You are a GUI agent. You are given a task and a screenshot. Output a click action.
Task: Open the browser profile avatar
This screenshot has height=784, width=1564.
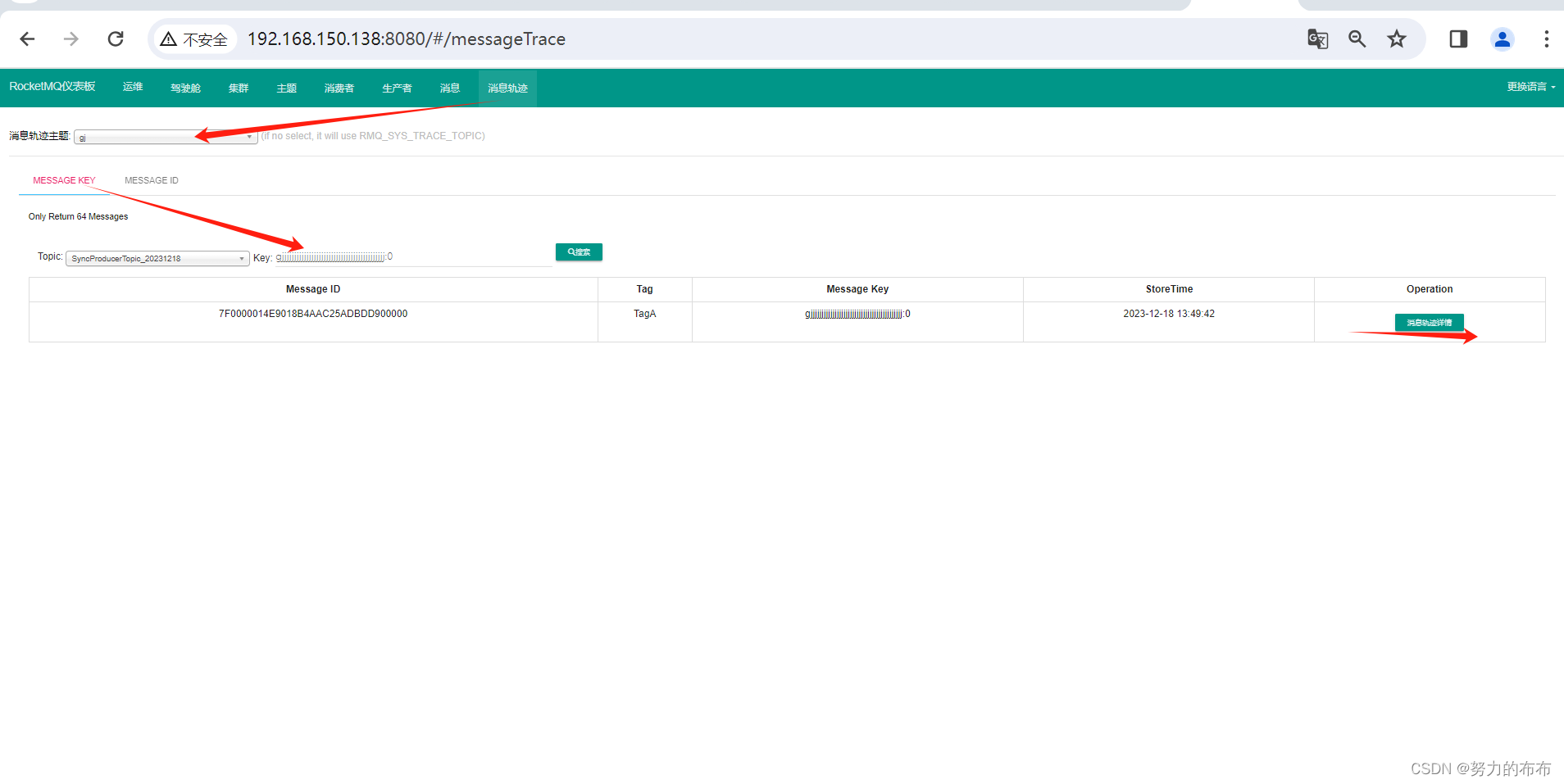pyautogui.click(x=1502, y=39)
